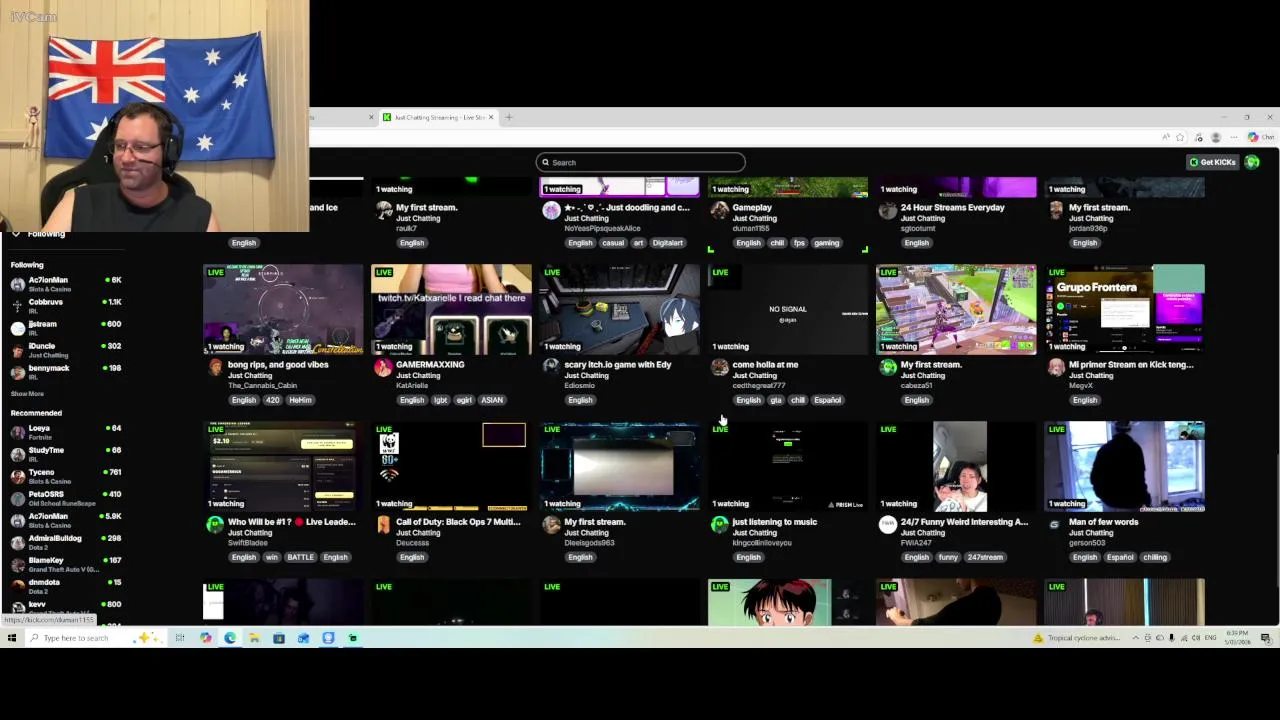Image resolution: width=1280 pixels, height=720 pixels.
Task: Open bong rips, and good vibes stream thumbnail
Action: pyautogui.click(x=283, y=309)
